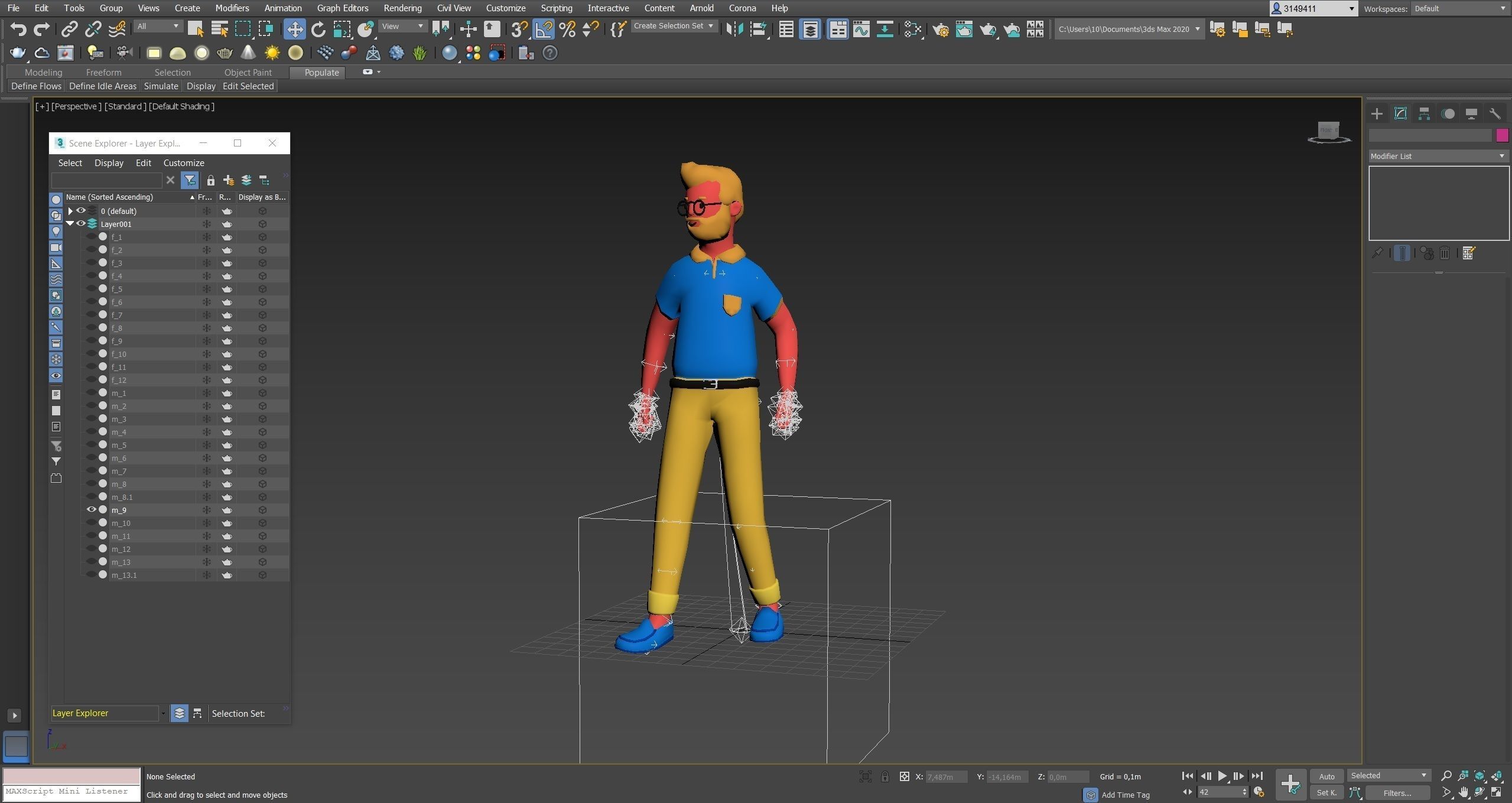
Task: Toggle renderable teapot for f_5
Action: [x=227, y=289]
